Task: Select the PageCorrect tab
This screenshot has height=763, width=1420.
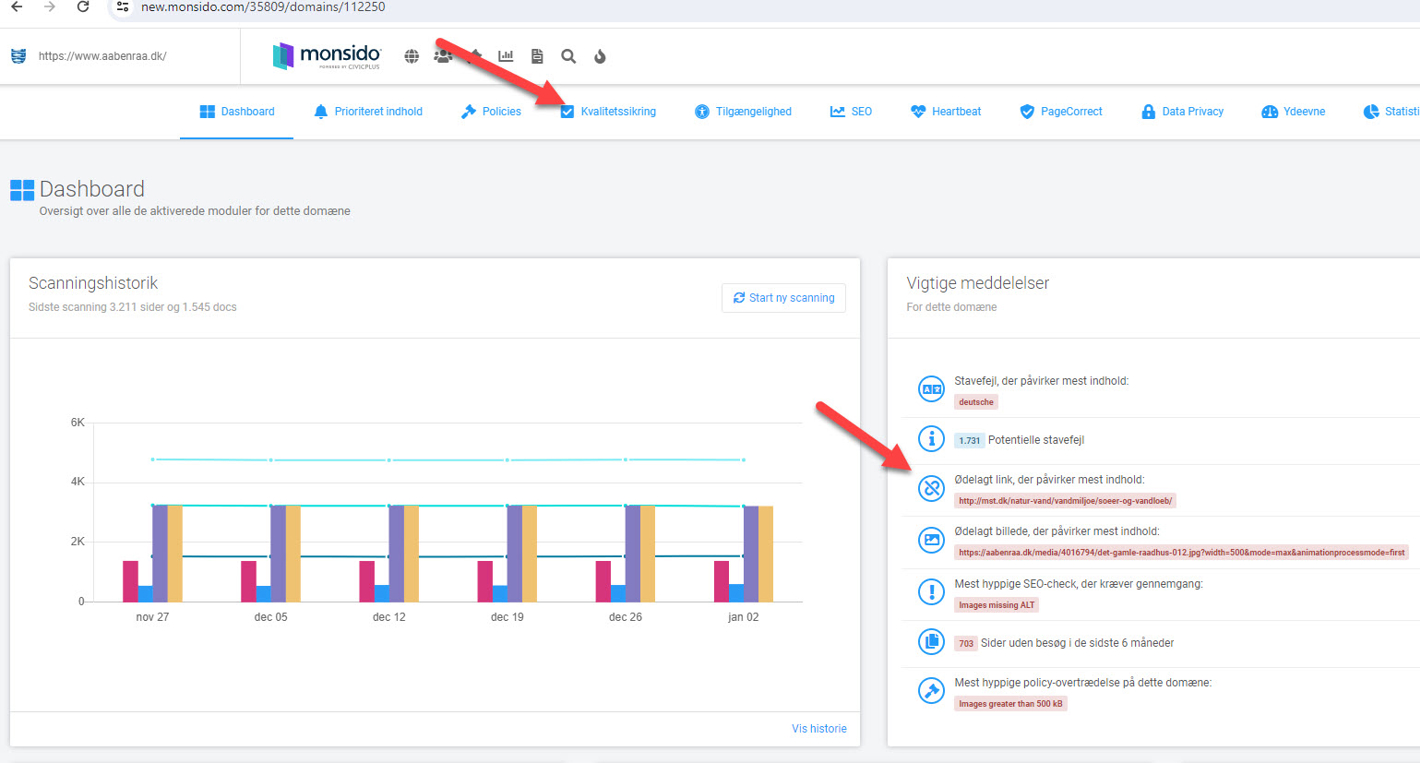Action: (1060, 112)
